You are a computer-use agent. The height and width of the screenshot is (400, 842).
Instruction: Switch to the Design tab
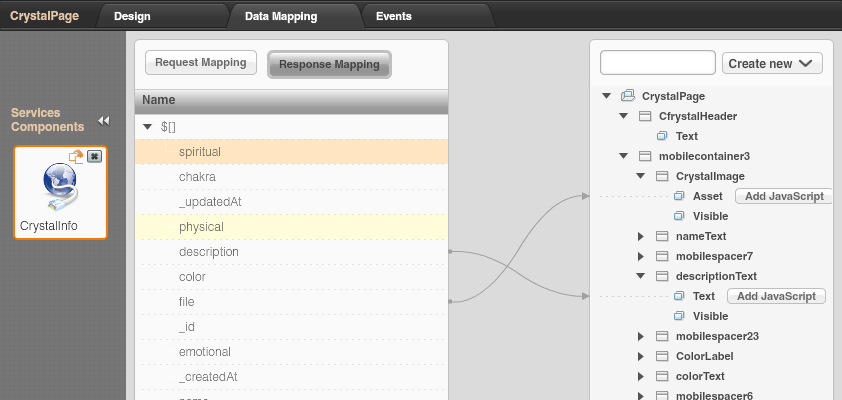[x=131, y=16]
